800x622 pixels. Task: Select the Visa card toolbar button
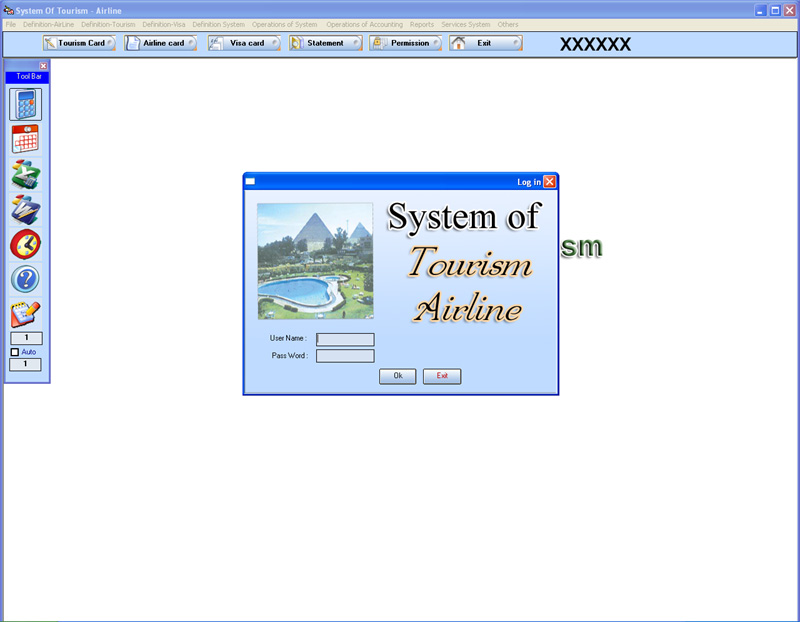[x=244, y=43]
